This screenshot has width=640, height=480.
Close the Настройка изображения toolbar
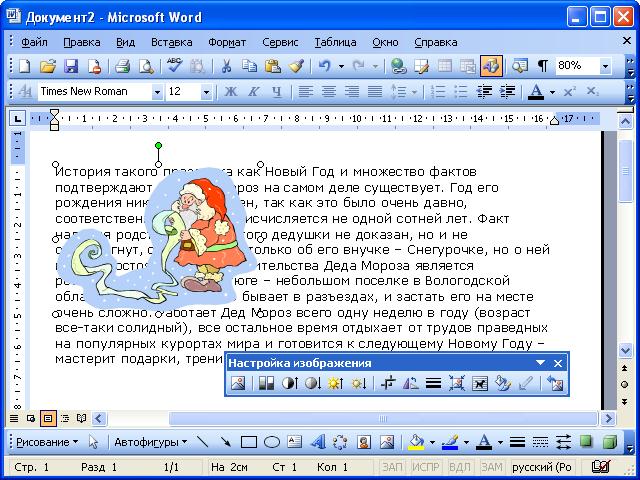558,363
